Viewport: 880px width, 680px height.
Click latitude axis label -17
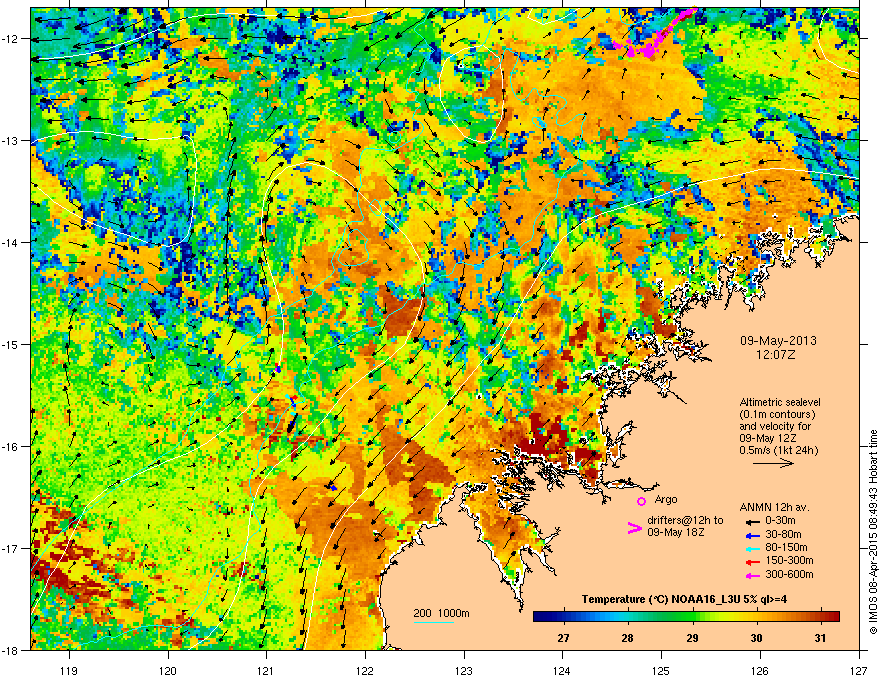(11, 548)
